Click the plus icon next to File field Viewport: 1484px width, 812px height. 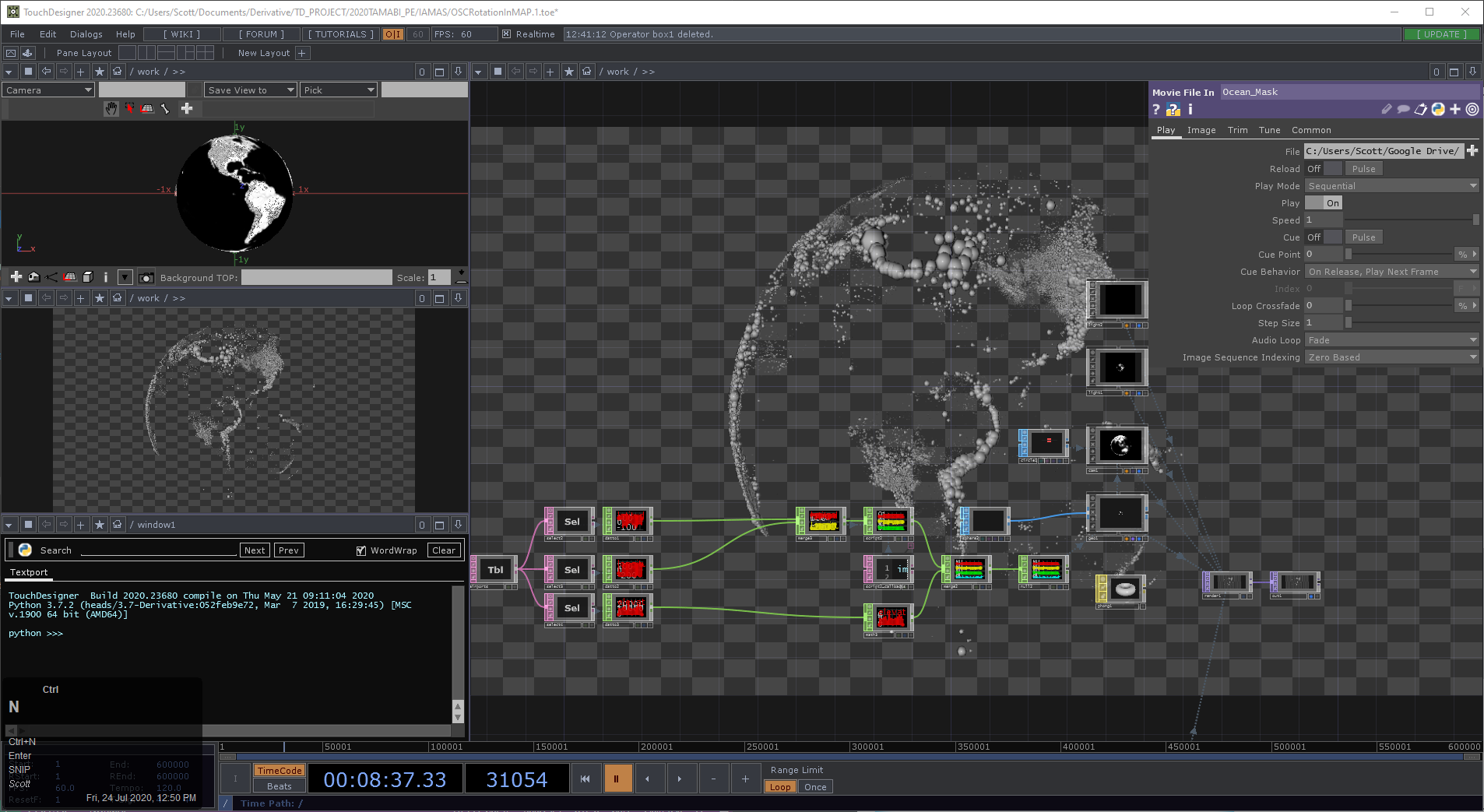click(1472, 151)
